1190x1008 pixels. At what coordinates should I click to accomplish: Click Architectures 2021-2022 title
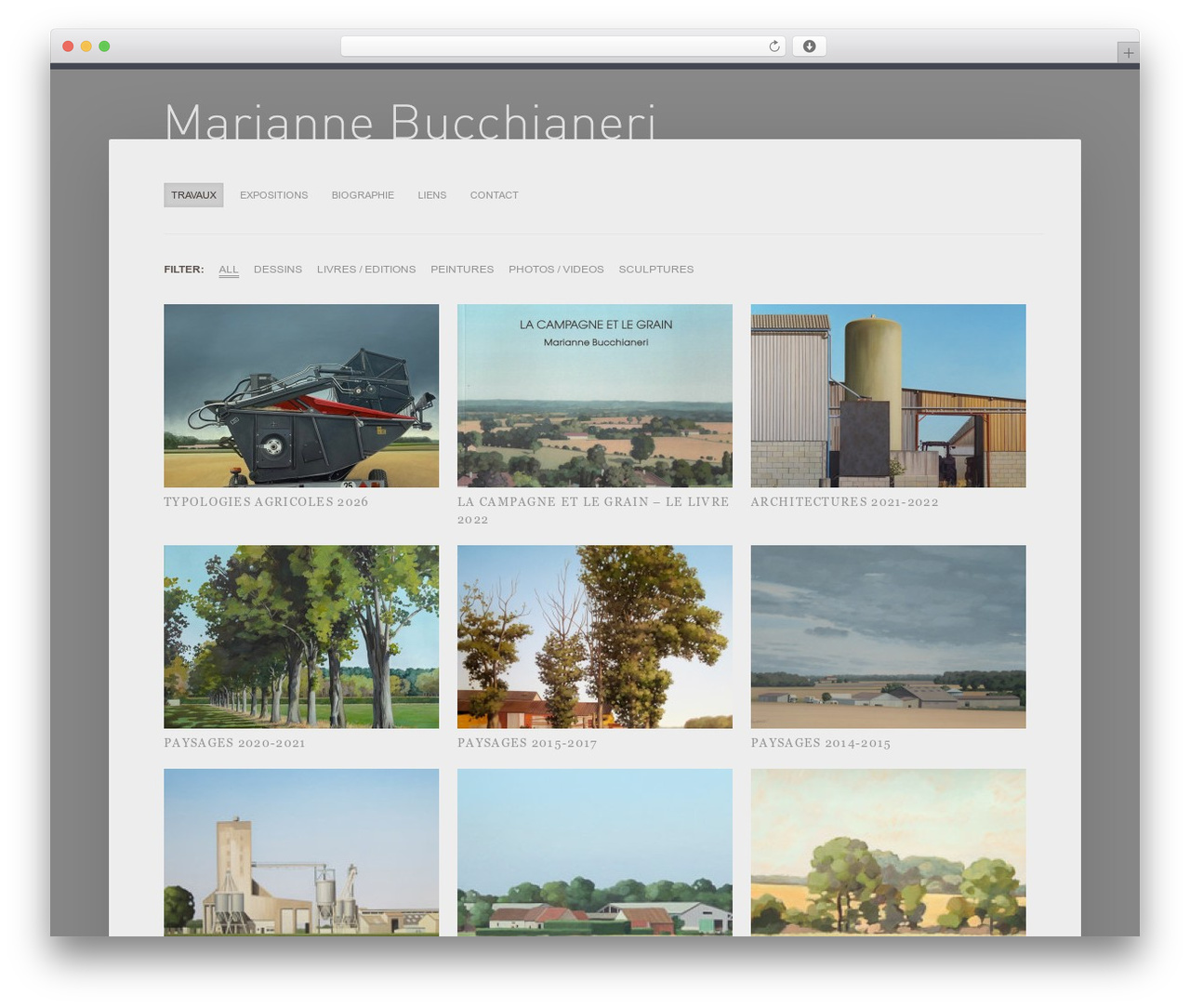[x=844, y=502]
